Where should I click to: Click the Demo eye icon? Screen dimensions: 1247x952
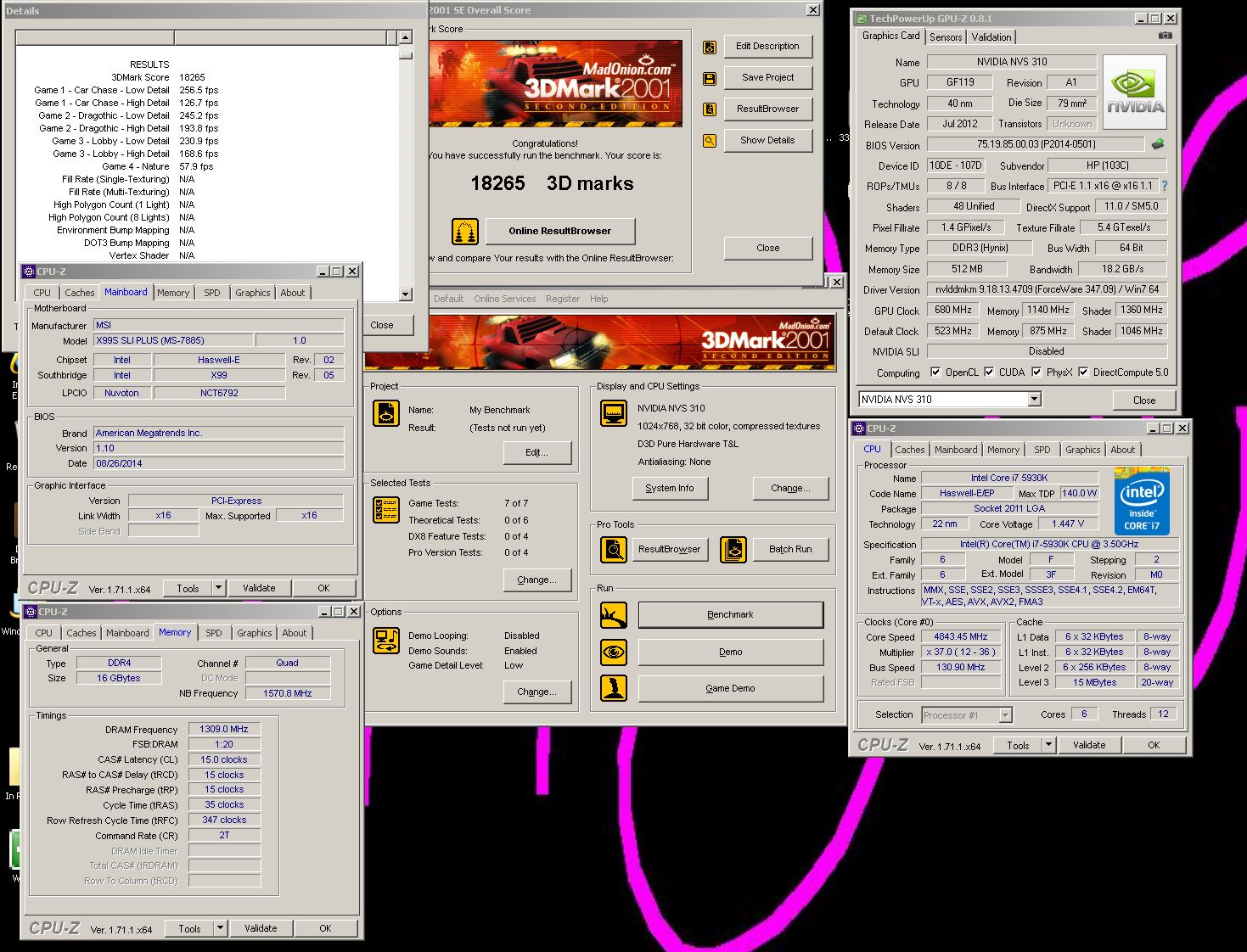point(614,652)
